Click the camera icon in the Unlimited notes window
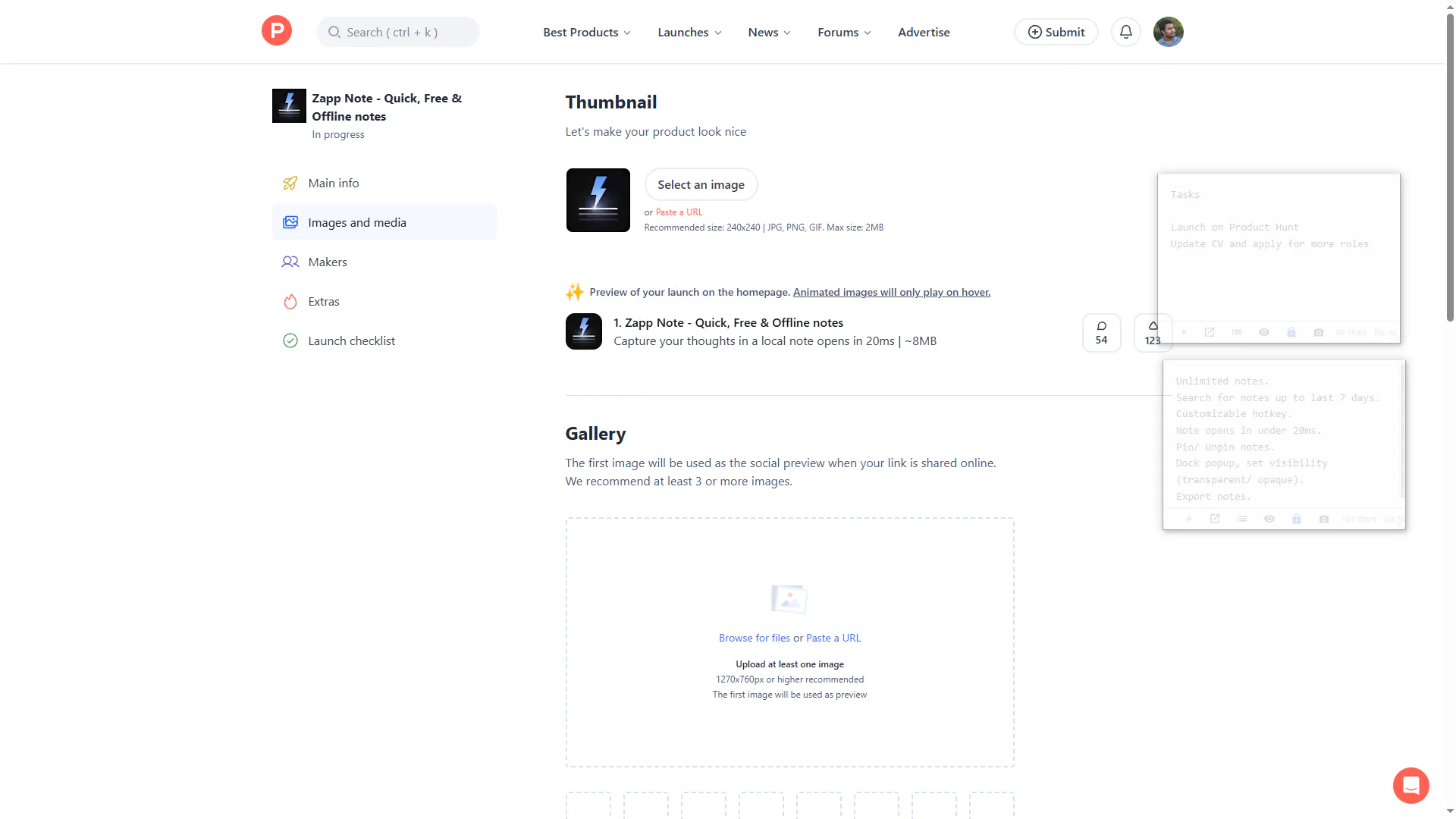The height and width of the screenshot is (819, 1456). coord(1324,519)
